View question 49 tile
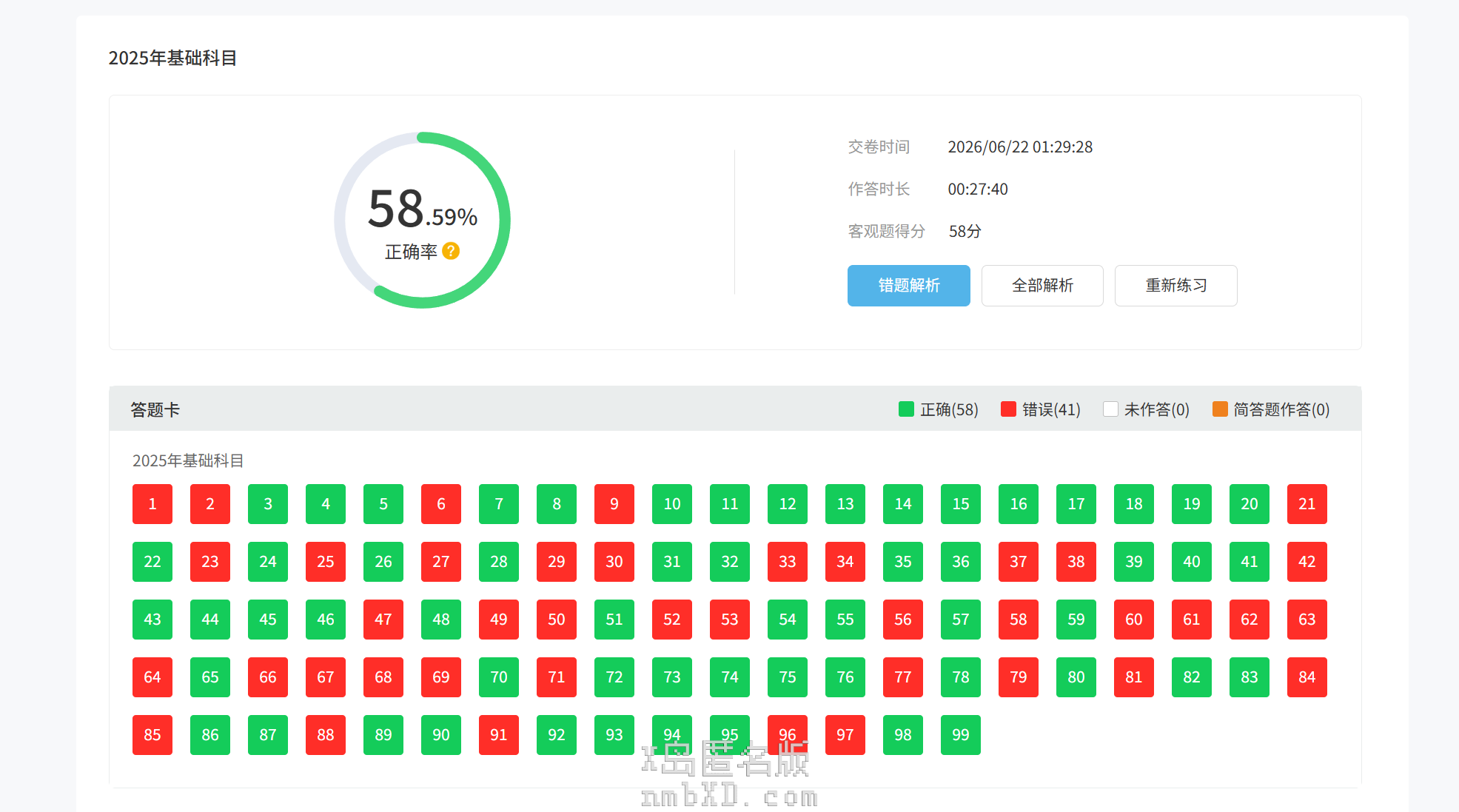 [x=499, y=620]
